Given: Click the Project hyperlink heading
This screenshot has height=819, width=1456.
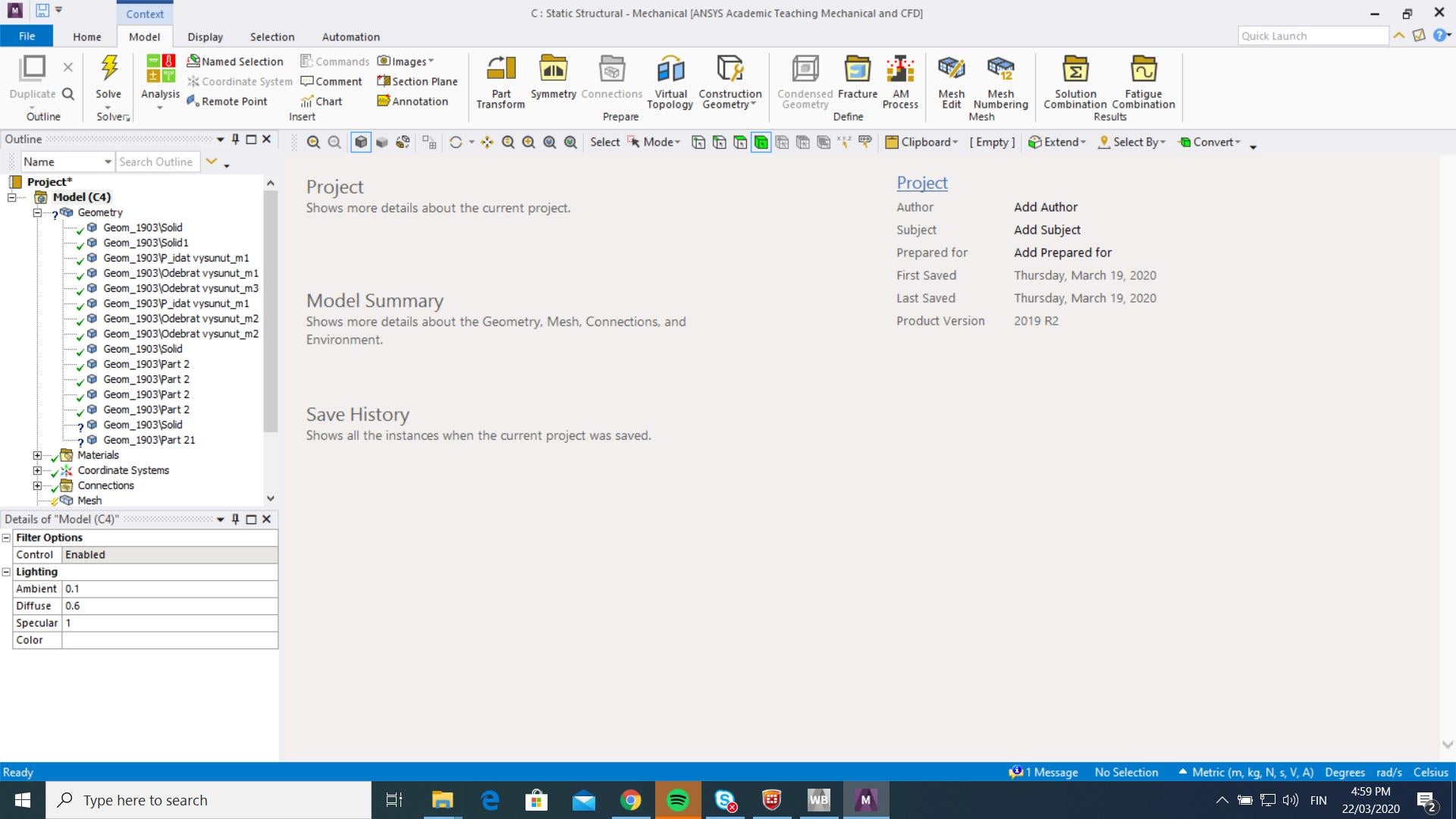Looking at the screenshot, I should click(921, 183).
